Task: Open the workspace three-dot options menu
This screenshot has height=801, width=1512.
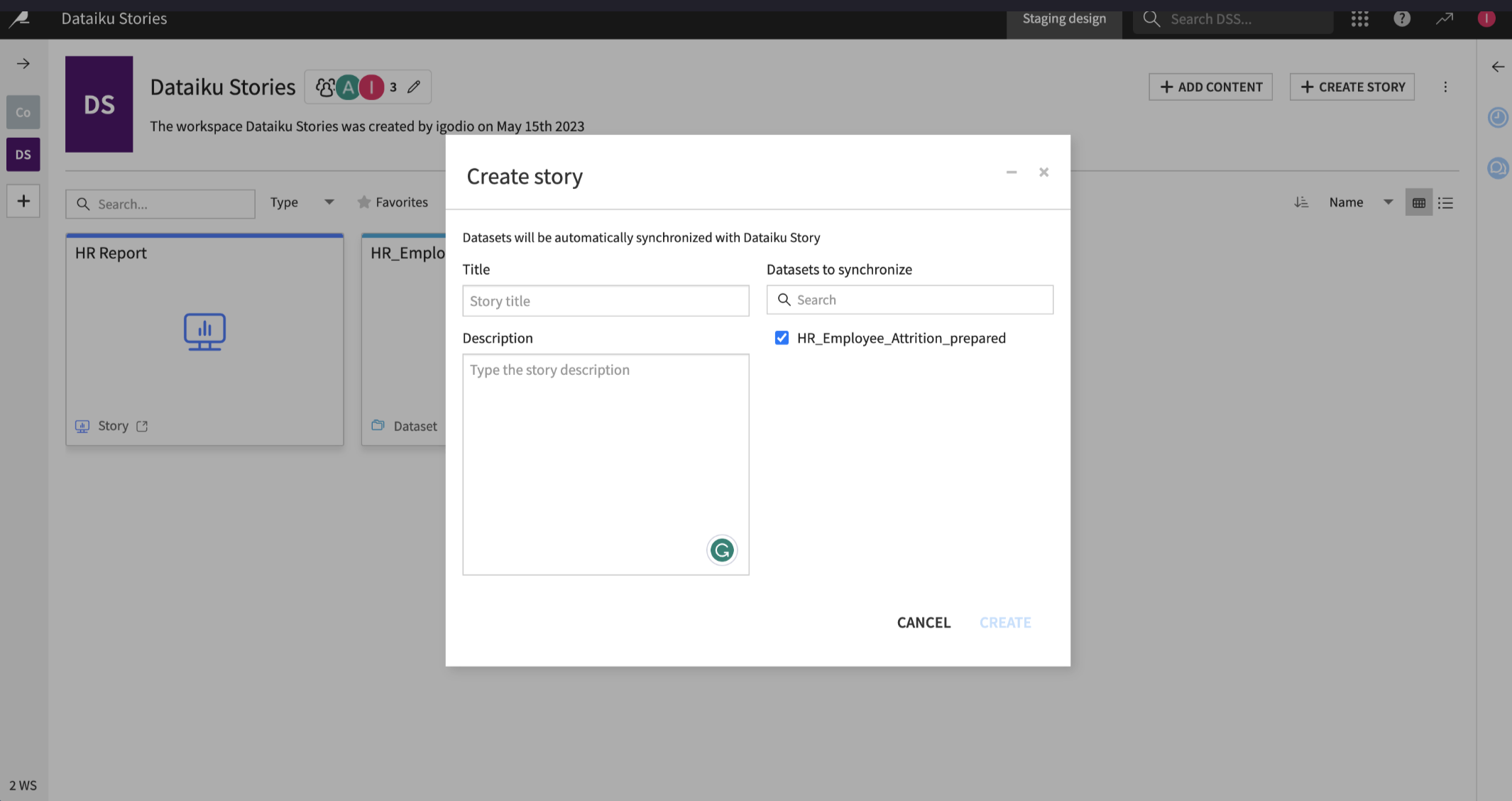Action: point(1445,87)
